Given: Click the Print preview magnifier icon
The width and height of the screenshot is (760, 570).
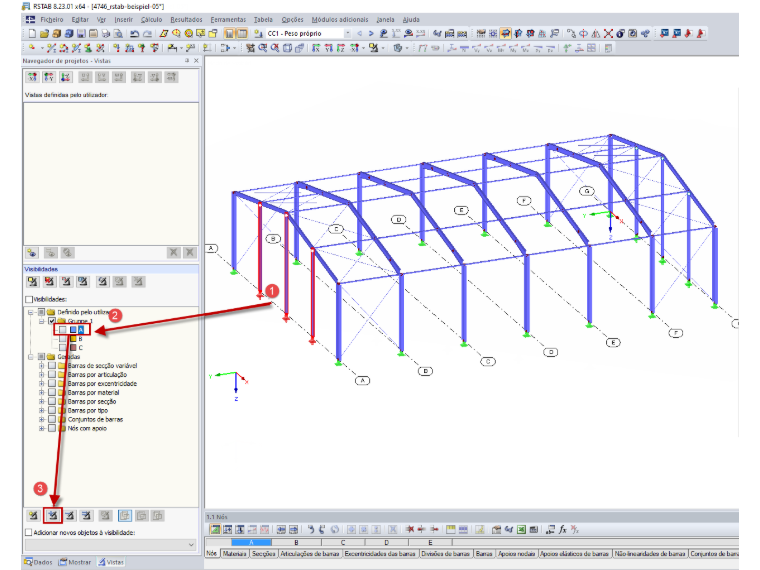Looking at the screenshot, I should 118,33.
